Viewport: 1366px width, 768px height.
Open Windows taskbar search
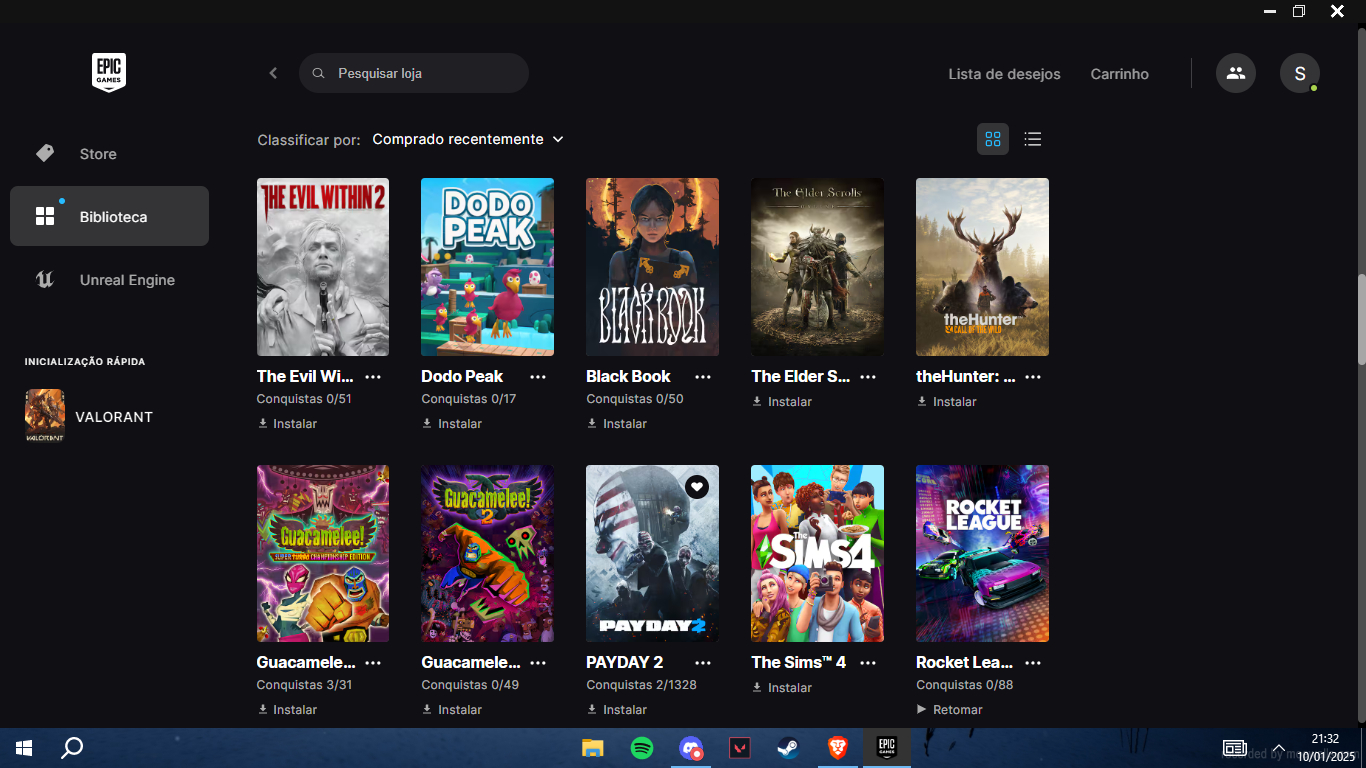pyautogui.click(x=72, y=748)
